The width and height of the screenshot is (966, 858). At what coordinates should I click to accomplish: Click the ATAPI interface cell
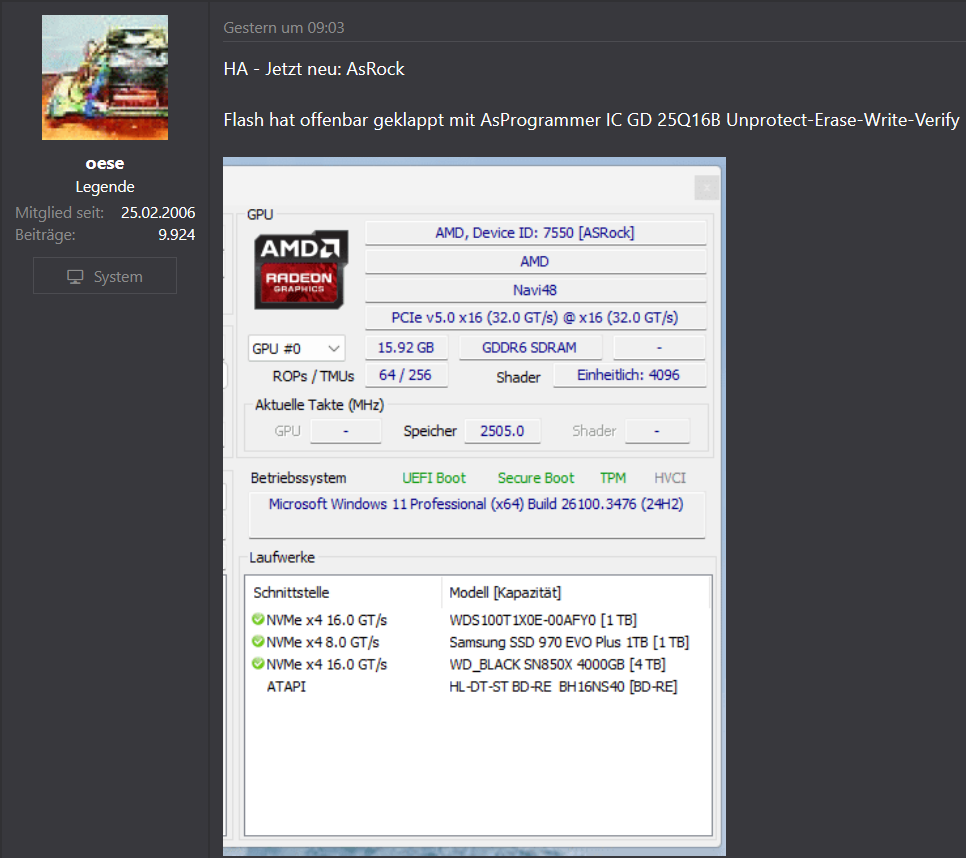(286, 686)
